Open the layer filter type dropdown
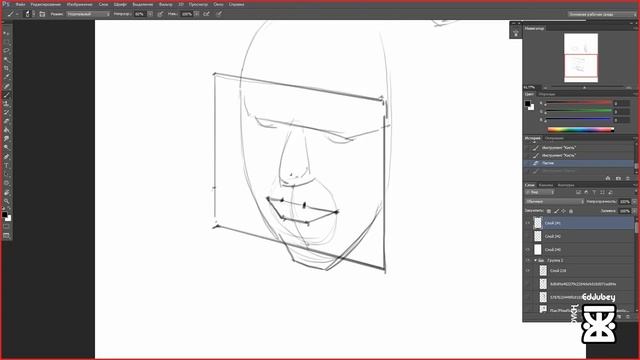The height and width of the screenshot is (360, 640). pos(540,192)
